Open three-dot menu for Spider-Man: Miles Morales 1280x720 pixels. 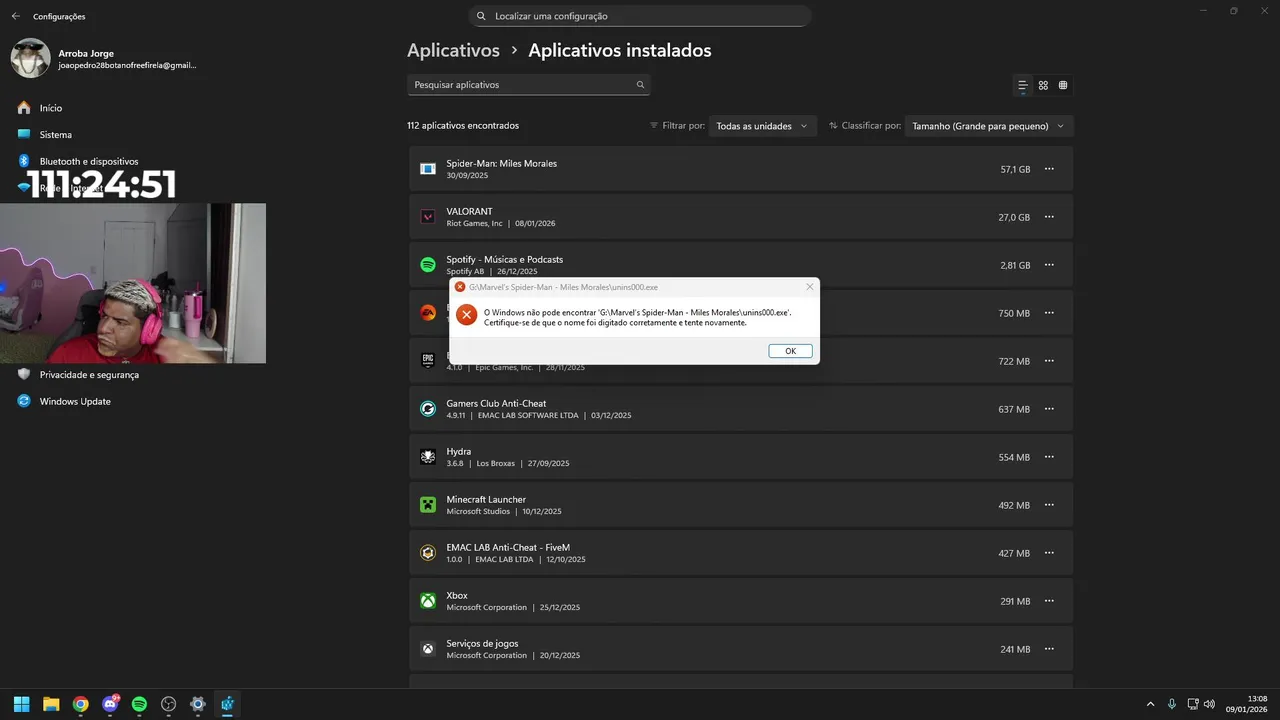point(1049,169)
